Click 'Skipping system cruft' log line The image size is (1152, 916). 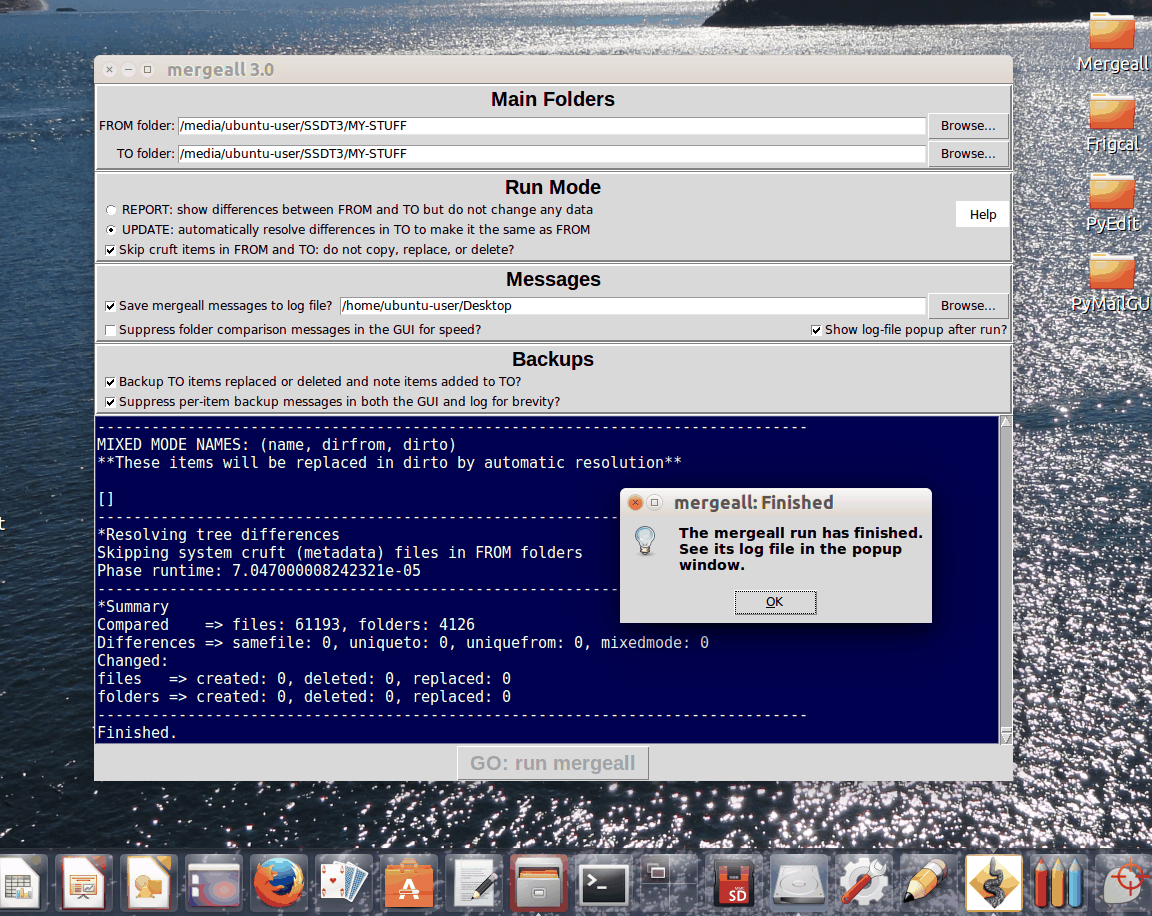pos(339,552)
